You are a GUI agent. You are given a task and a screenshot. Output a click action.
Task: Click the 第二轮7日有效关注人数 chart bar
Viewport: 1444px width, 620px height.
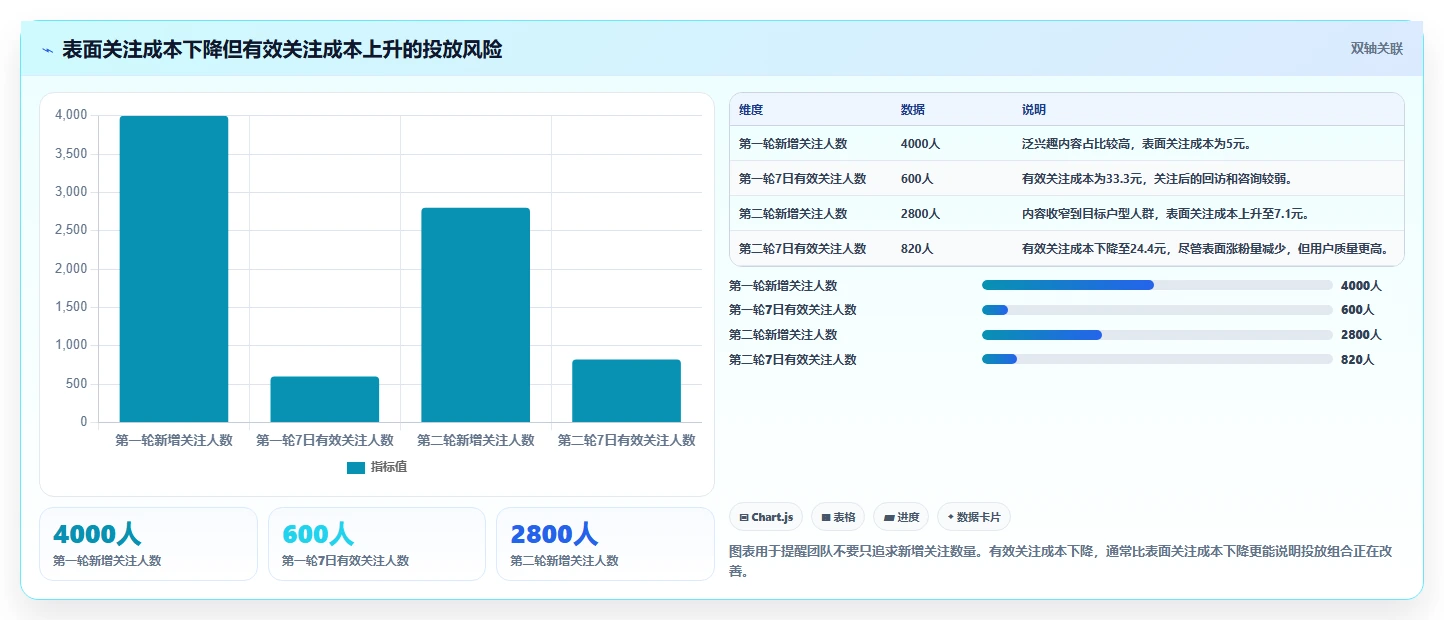click(627, 391)
